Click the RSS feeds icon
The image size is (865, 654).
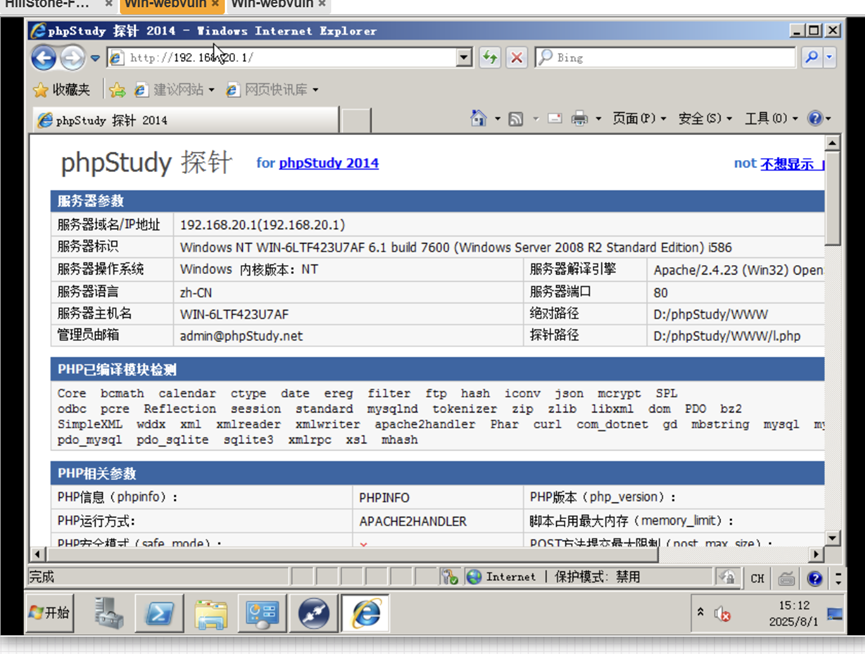515,119
